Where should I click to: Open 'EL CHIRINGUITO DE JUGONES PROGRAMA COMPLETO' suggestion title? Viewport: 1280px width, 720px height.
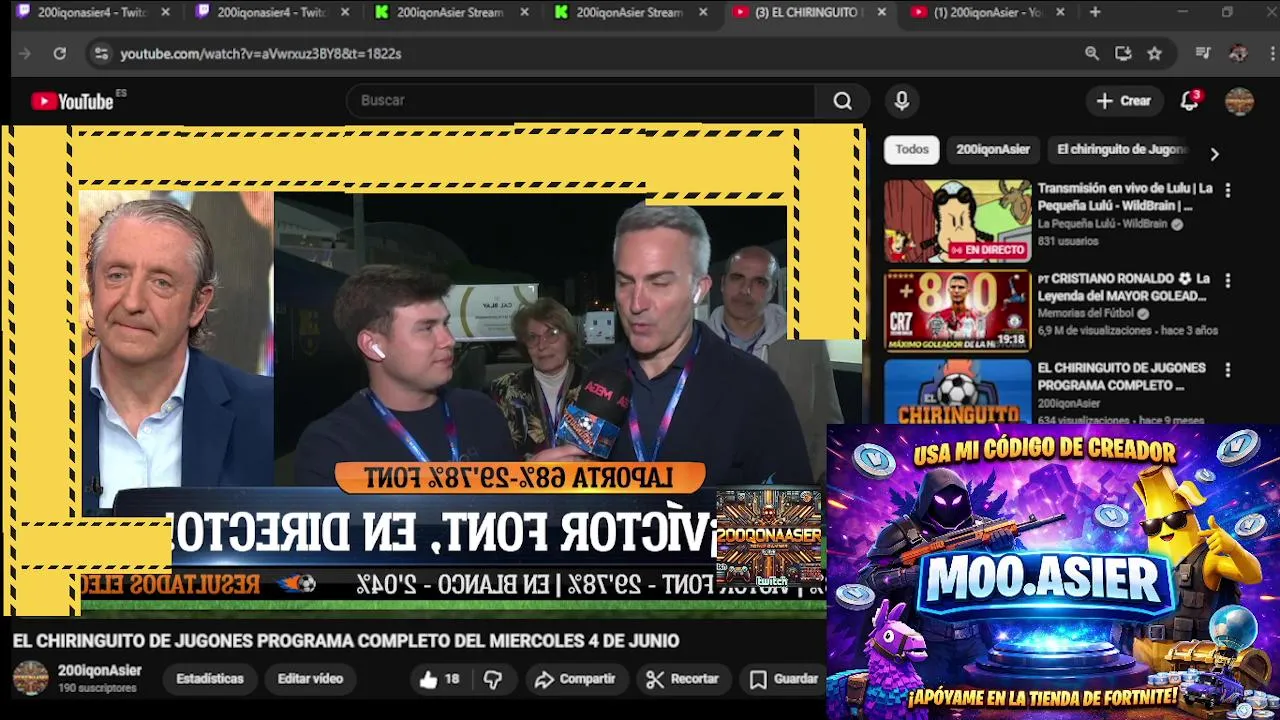(x=1121, y=377)
